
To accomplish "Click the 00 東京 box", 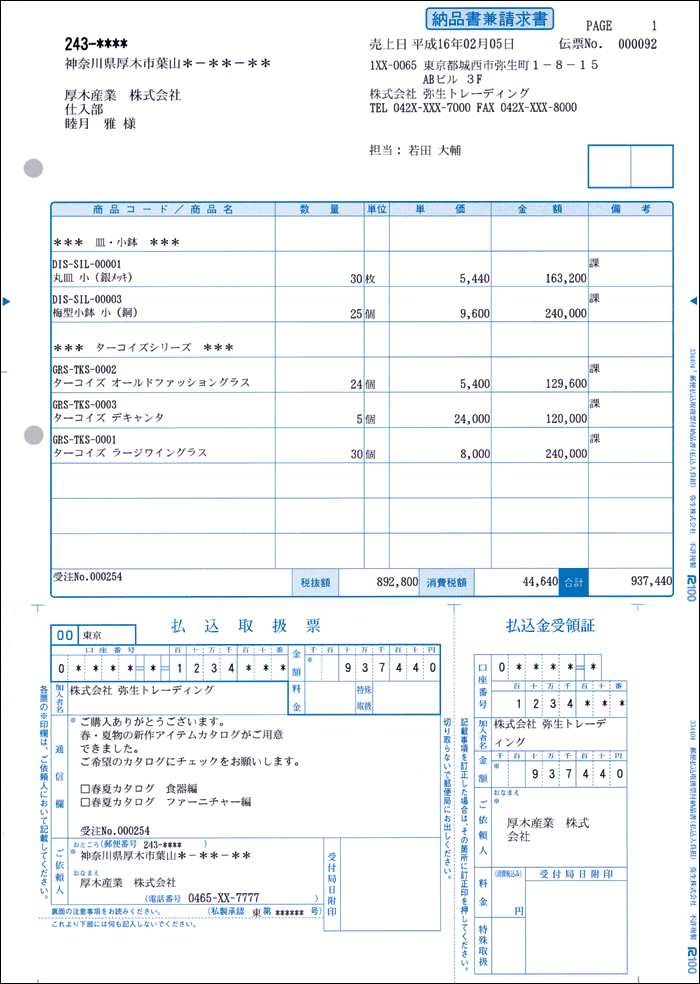I will click(93, 635).
